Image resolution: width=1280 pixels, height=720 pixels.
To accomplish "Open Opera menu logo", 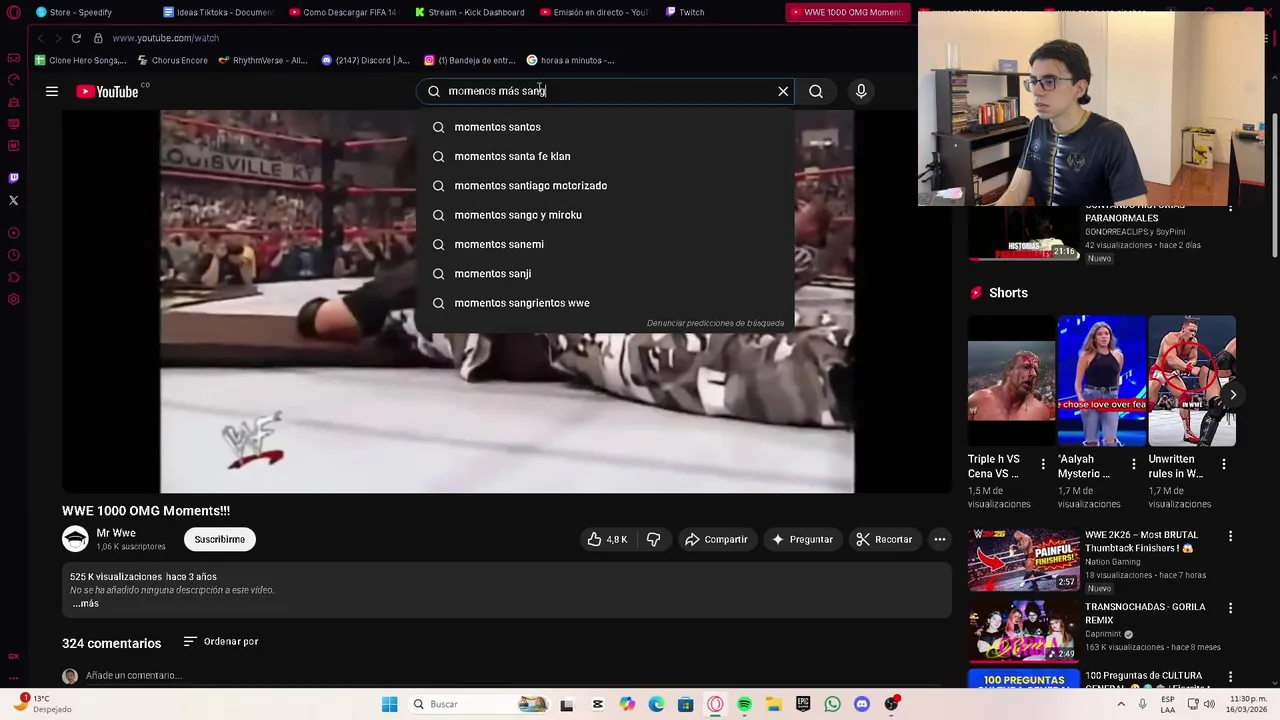I will pos(13,12).
